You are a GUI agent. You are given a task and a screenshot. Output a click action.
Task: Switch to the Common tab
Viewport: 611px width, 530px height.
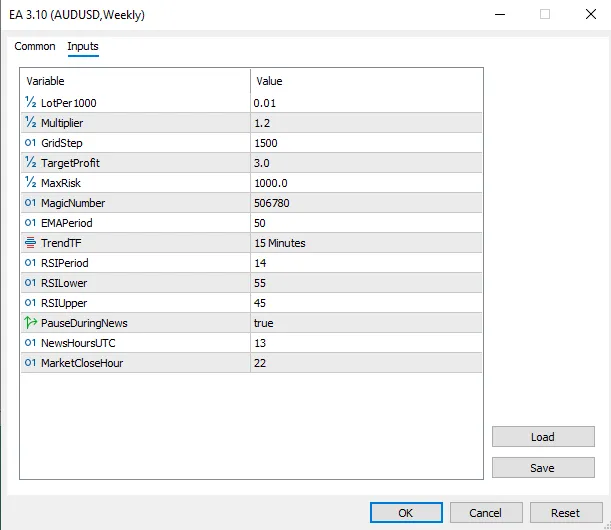coord(35,47)
